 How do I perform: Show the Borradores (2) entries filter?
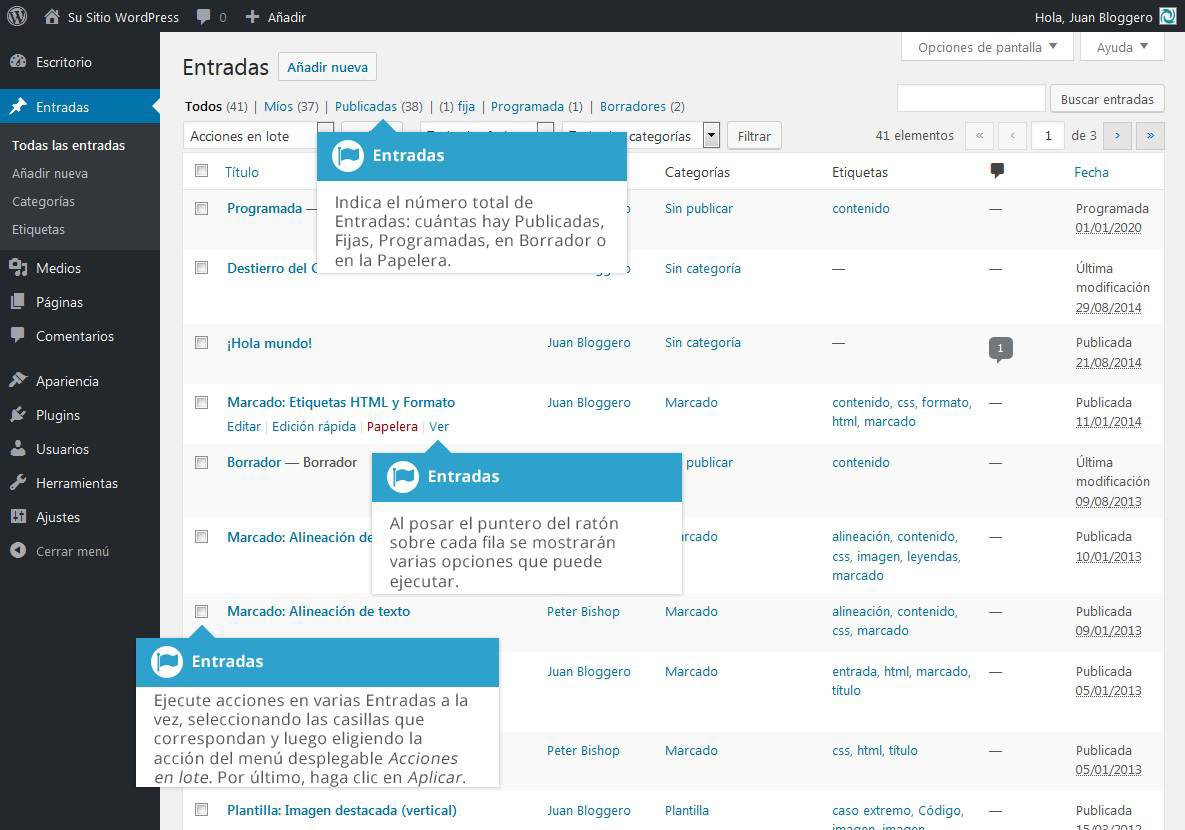(x=642, y=107)
